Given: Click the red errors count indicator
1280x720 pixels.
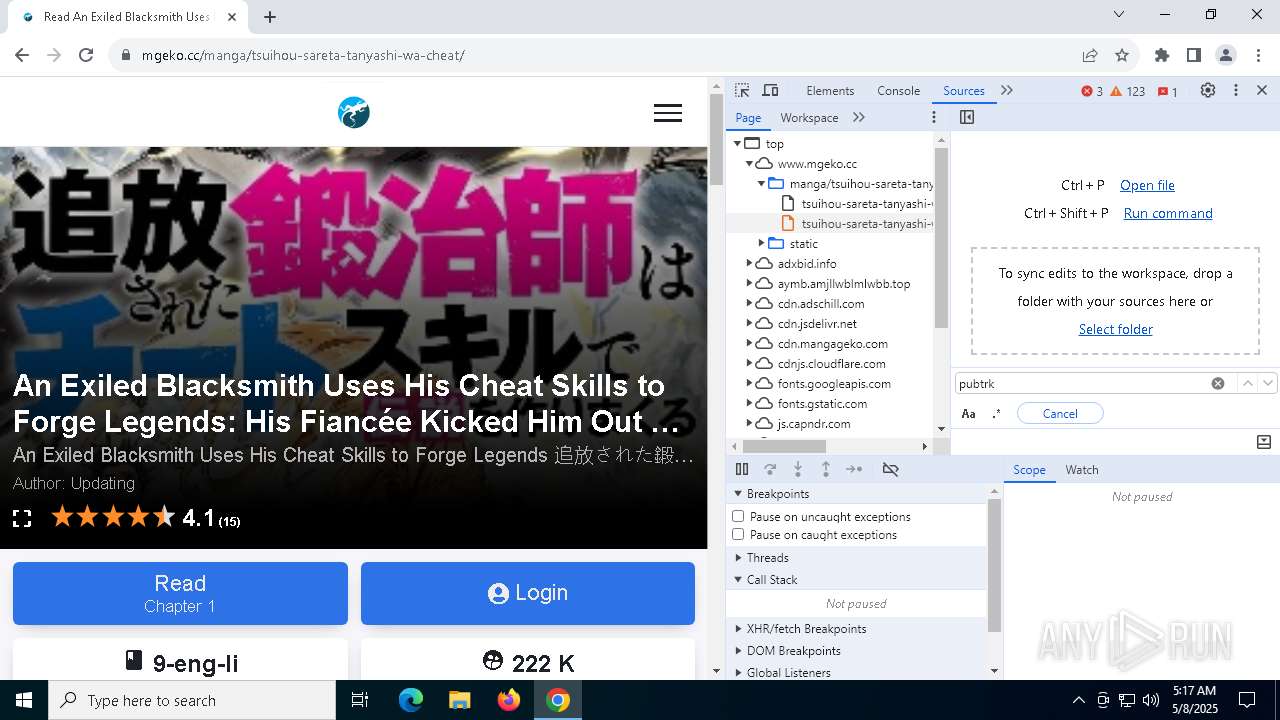Looking at the screenshot, I should [x=1092, y=91].
